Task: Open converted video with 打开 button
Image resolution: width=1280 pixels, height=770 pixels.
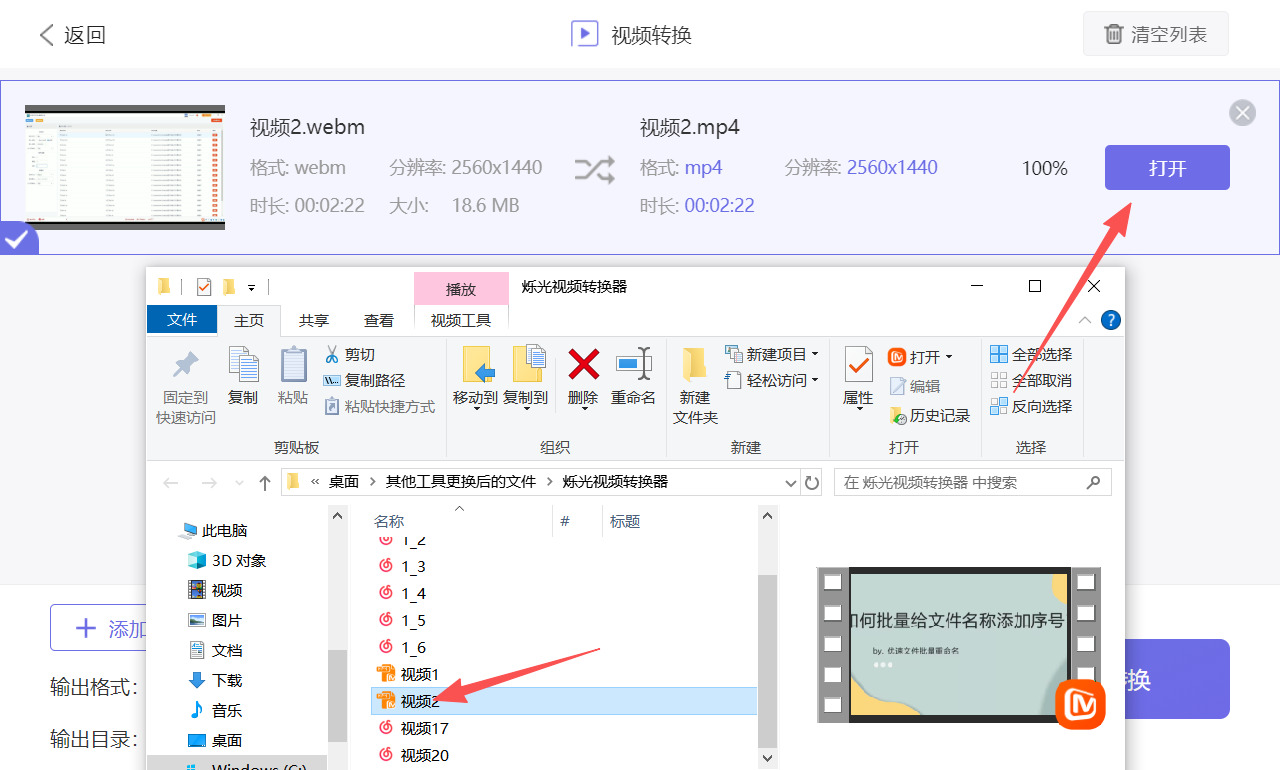Action: (1167, 168)
